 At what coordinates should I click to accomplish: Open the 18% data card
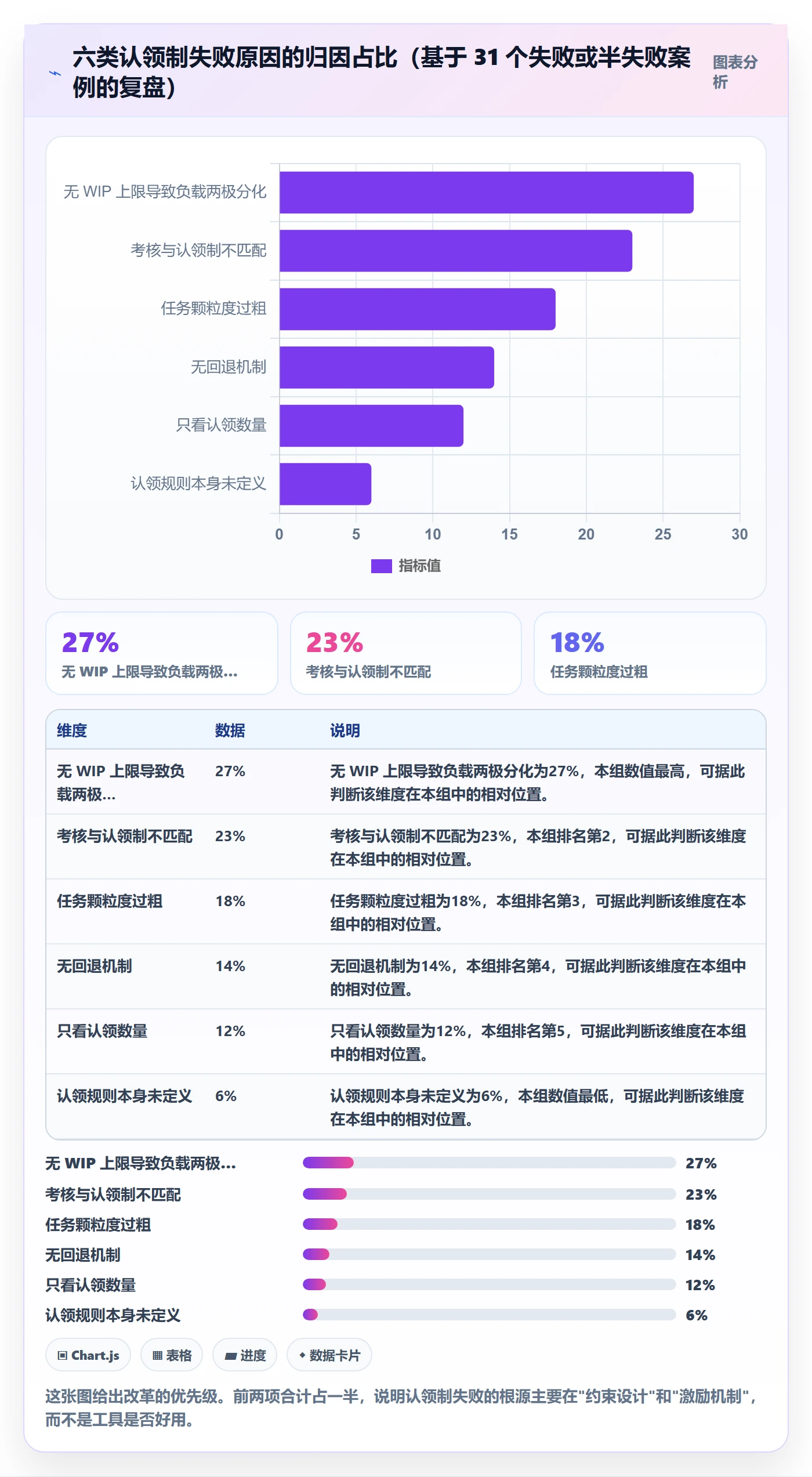tap(650, 653)
